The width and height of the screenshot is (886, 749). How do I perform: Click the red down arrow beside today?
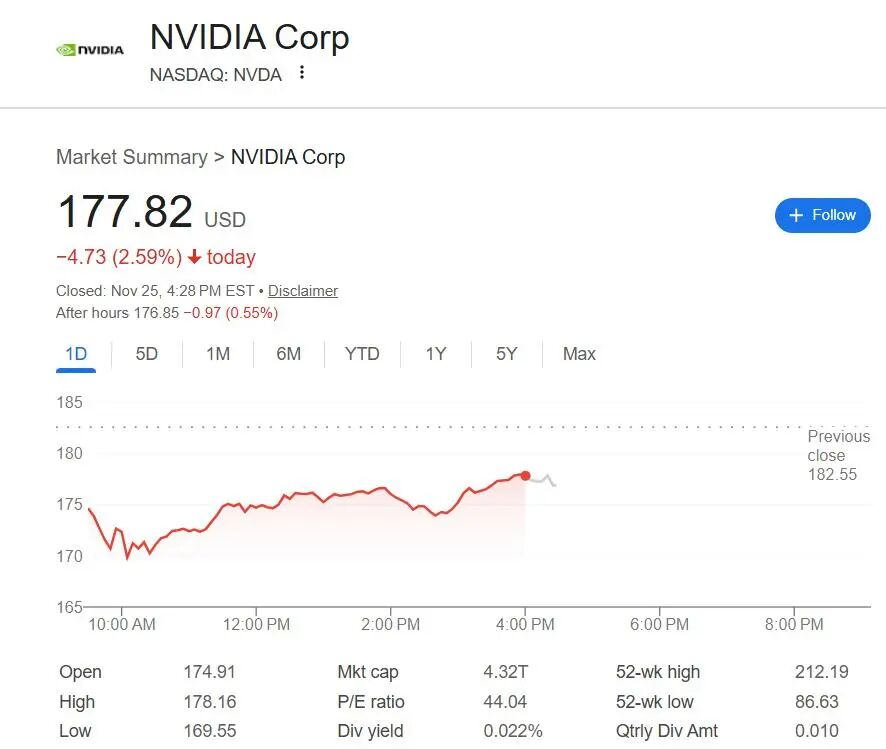point(194,257)
